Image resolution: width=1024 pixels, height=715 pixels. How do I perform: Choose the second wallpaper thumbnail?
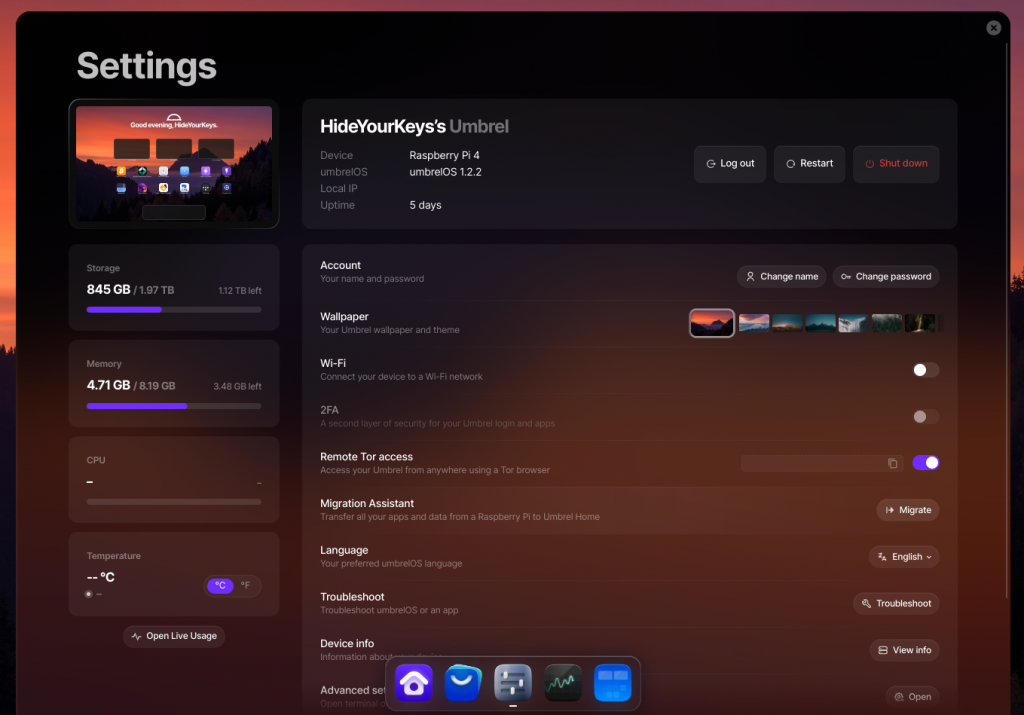[x=754, y=323]
